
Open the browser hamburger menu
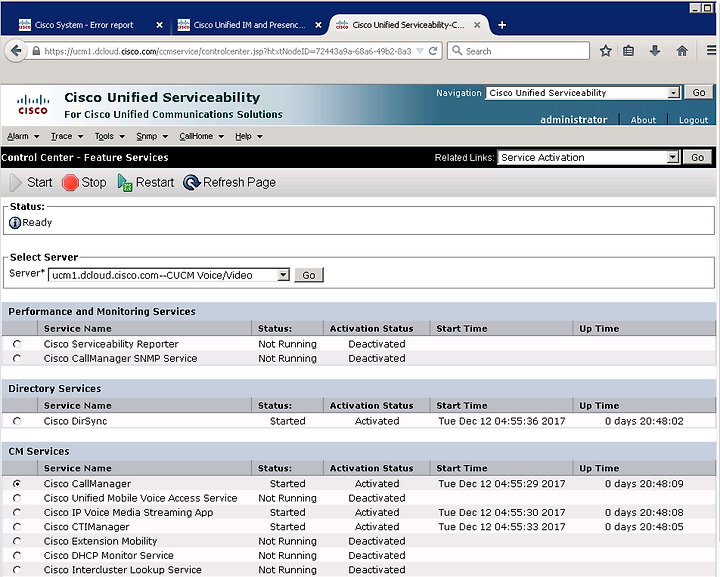click(x=711, y=50)
